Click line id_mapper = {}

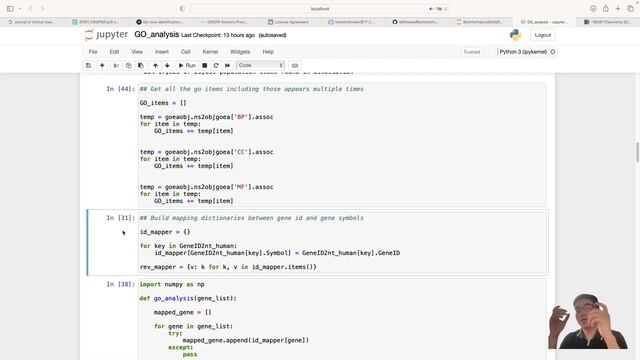165,232
